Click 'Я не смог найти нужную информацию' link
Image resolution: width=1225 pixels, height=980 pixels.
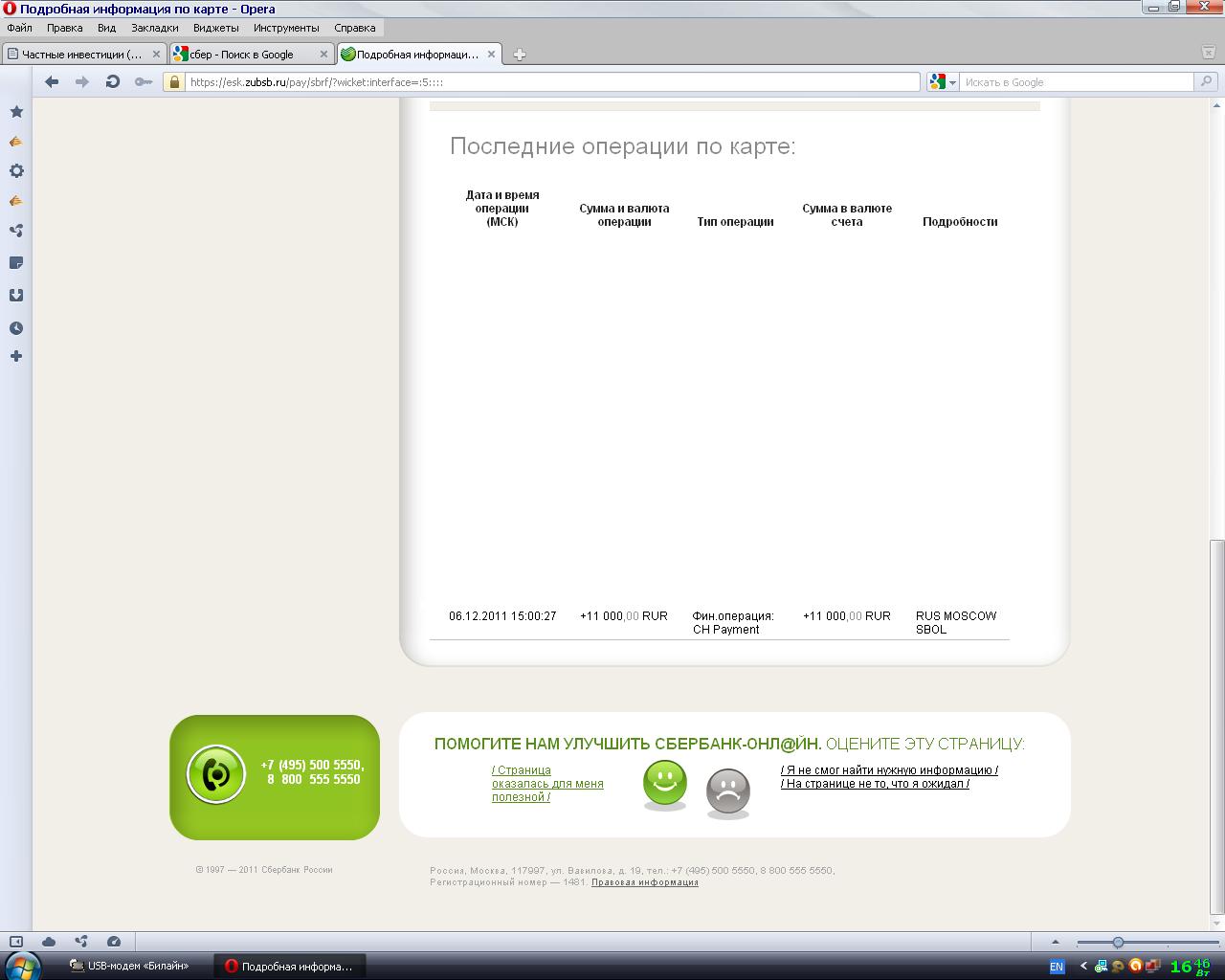(x=889, y=770)
